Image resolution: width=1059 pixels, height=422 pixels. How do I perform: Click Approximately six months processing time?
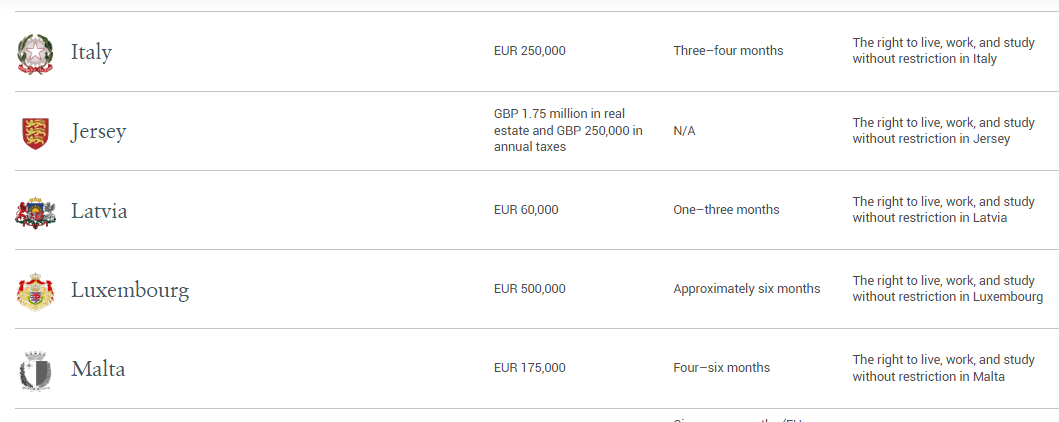(747, 289)
